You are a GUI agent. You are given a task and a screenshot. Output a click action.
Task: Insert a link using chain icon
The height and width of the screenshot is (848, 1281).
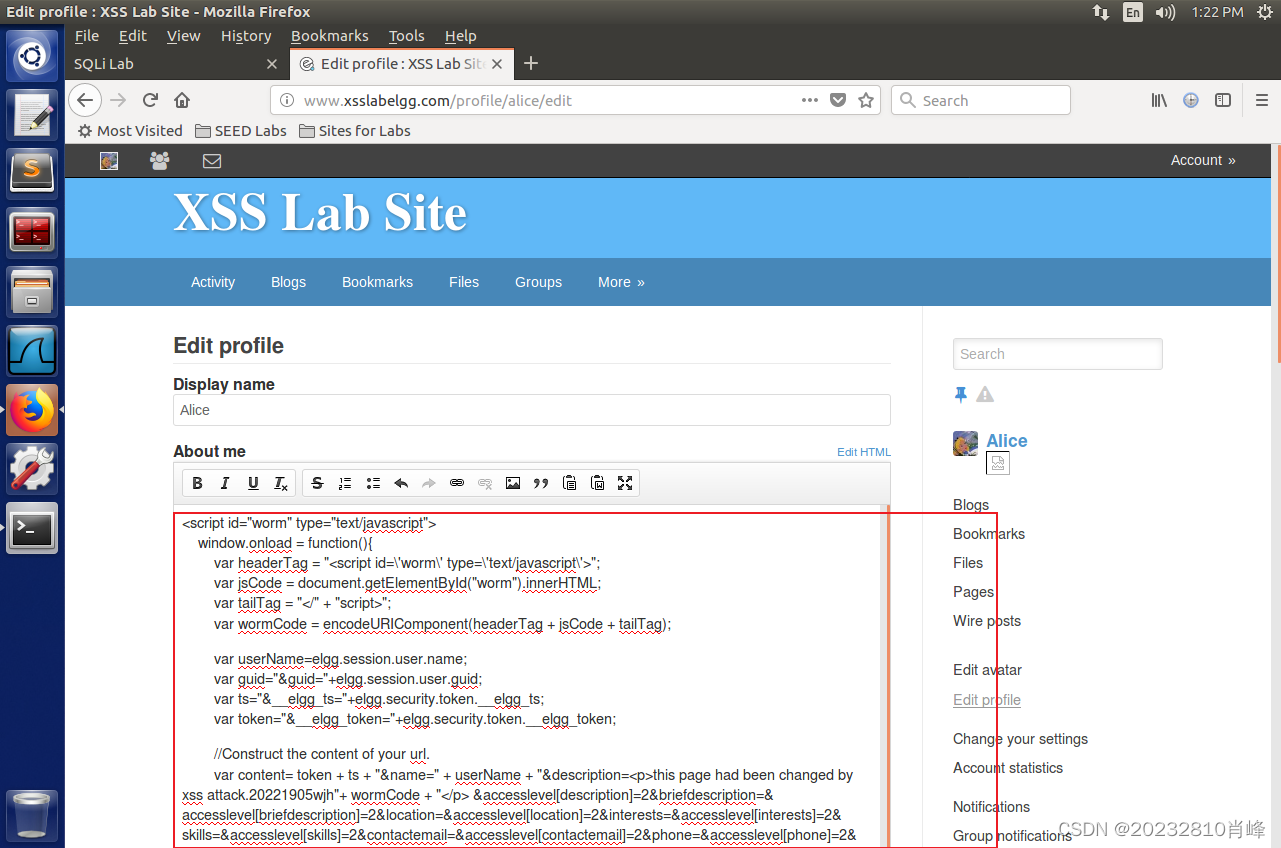click(x=457, y=483)
